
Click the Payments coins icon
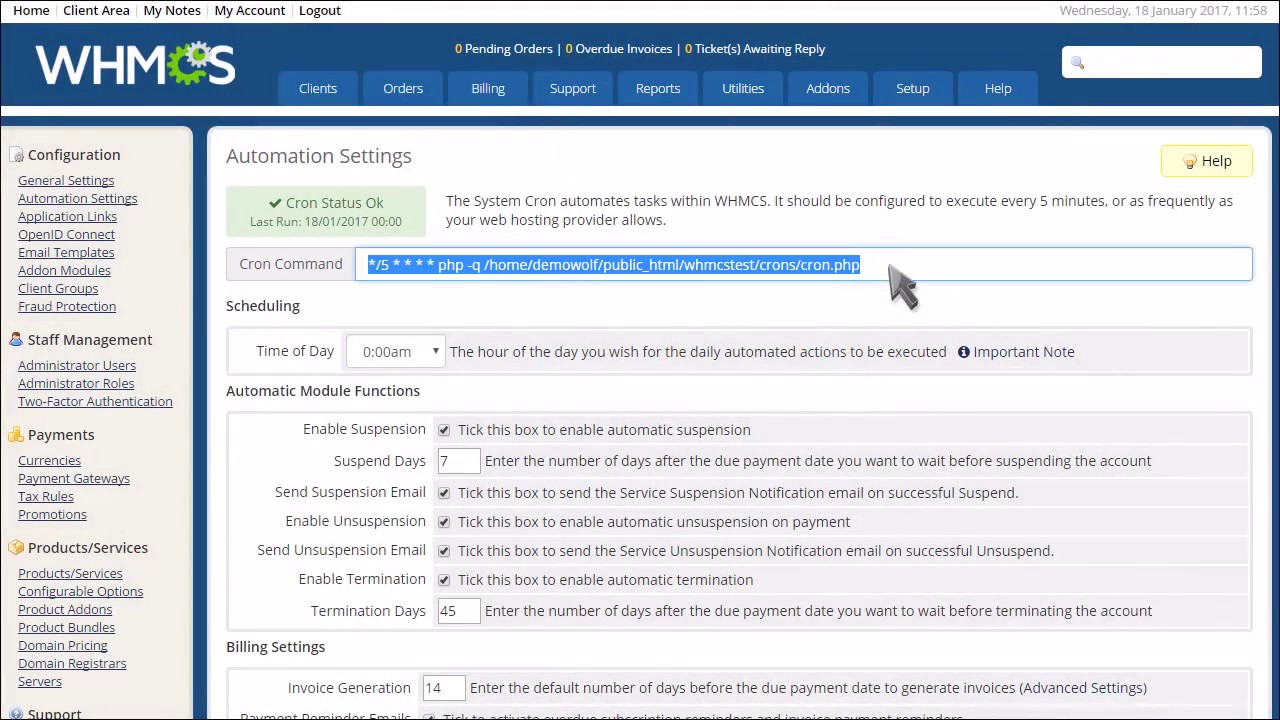click(x=16, y=435)
